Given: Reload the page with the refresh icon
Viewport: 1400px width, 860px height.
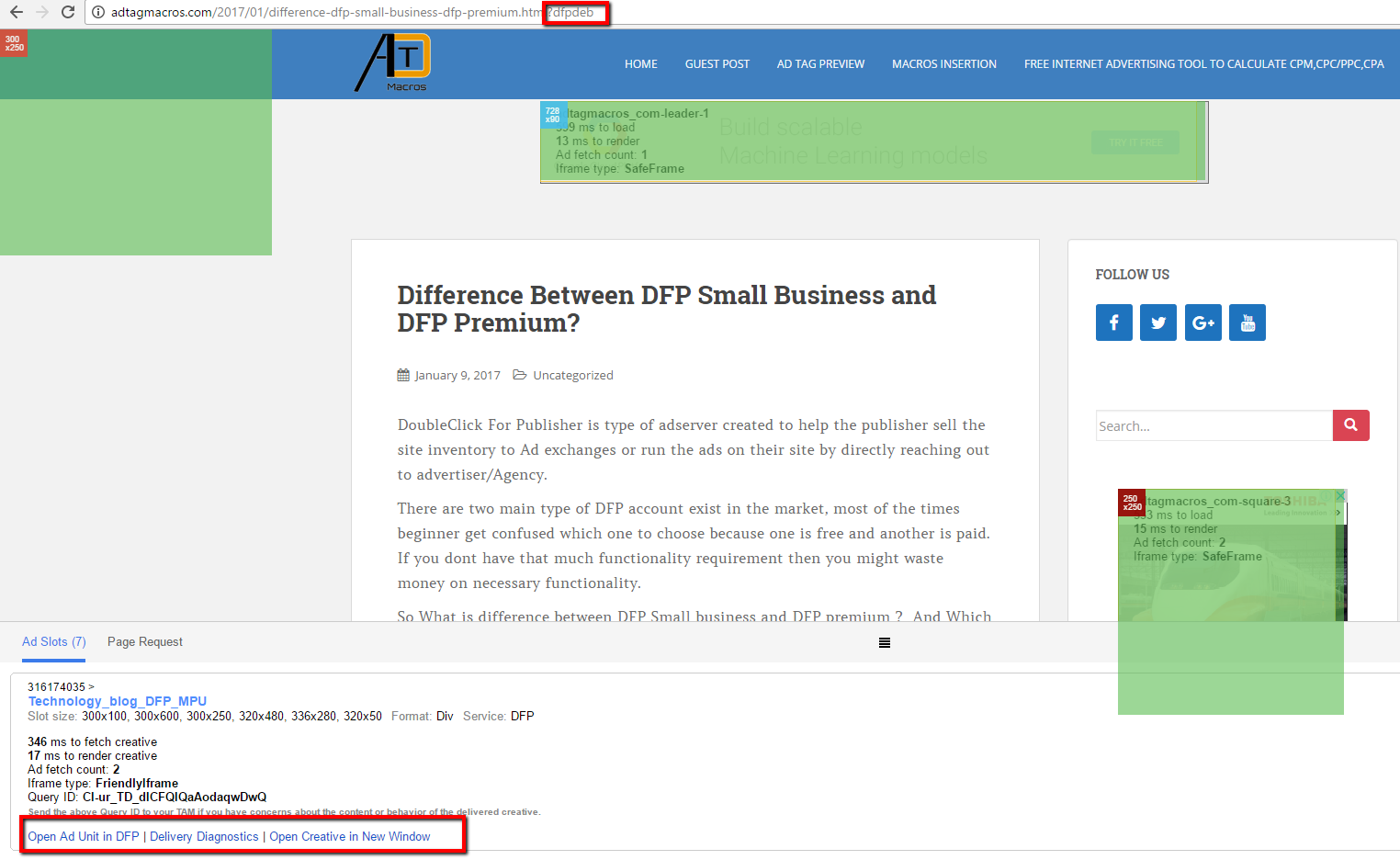Looking at the screenshot, I should tap(67, 12).
